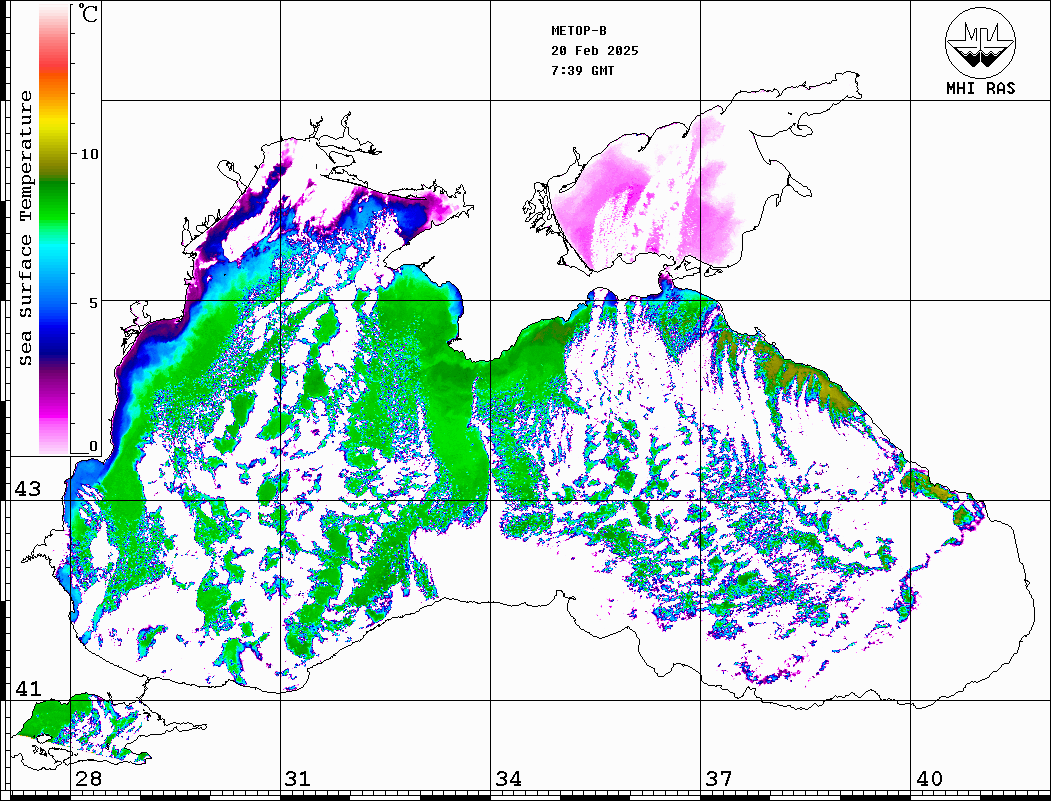Click longitude label '28'
This screenshot has height=801, width=1051.
click(x=88, y=779)
